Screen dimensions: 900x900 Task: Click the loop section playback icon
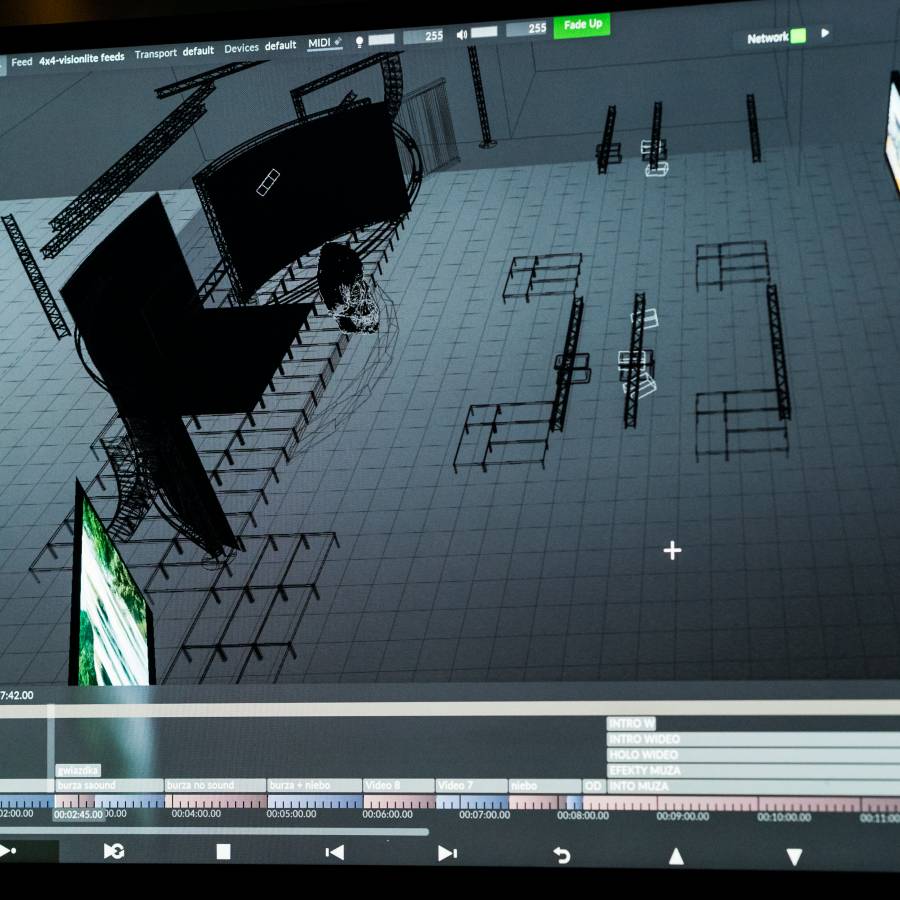pos(114,851)
